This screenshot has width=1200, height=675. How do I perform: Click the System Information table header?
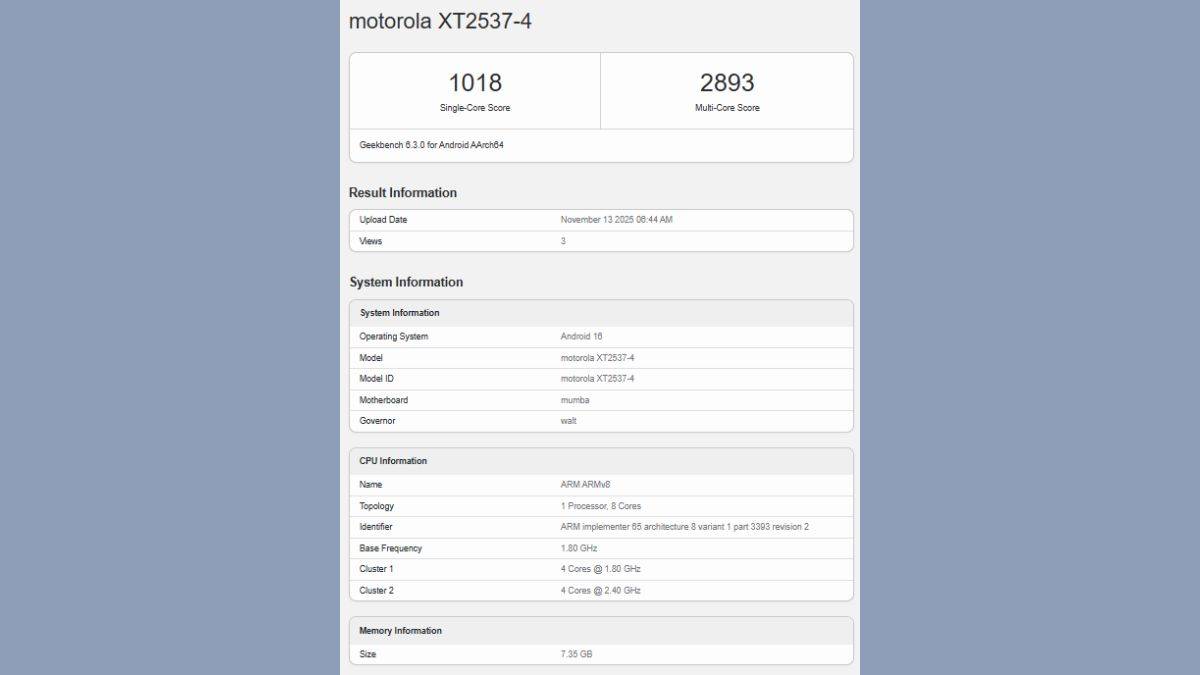399,313
